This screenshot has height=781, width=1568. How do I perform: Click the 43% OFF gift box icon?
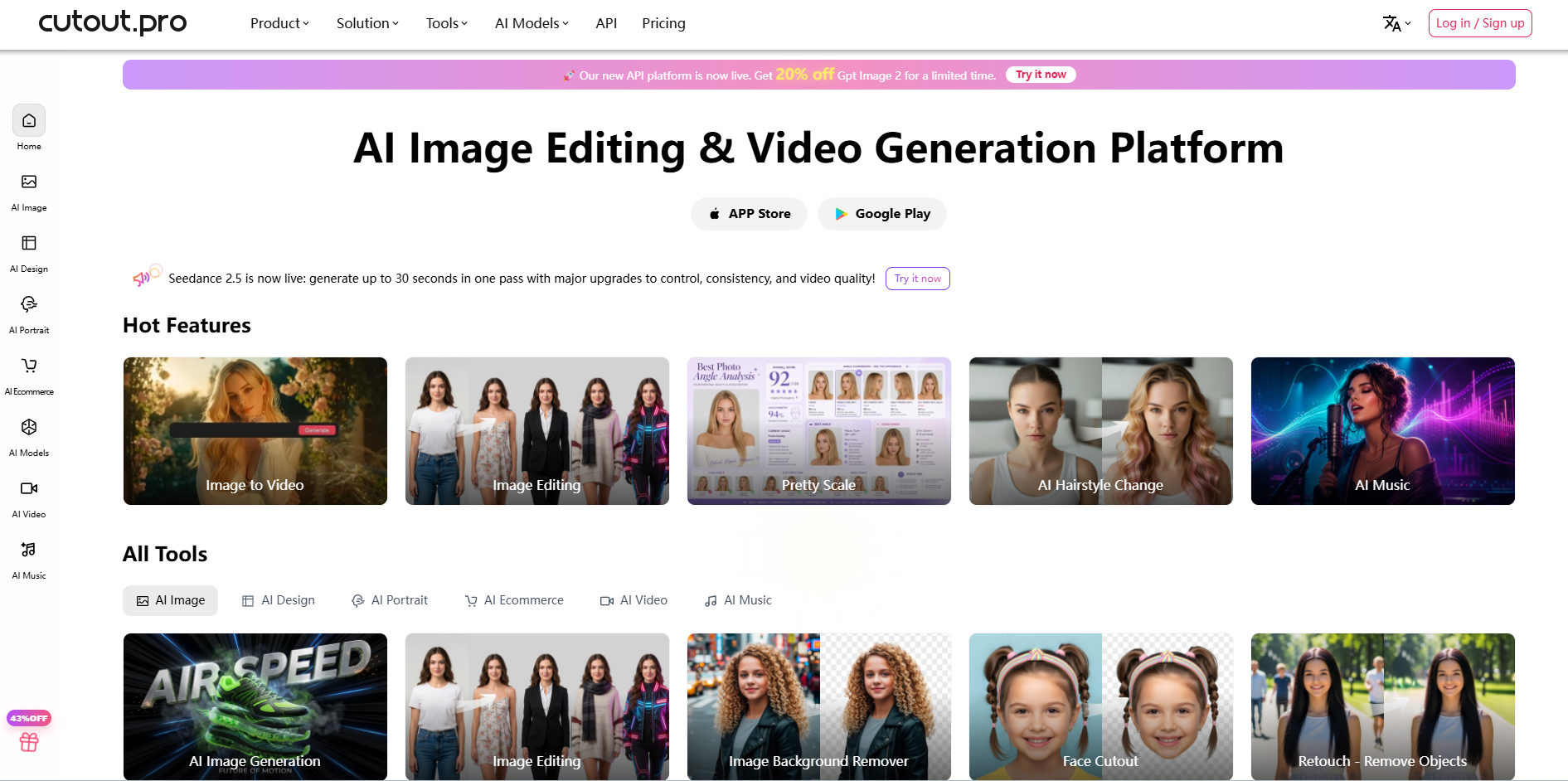click(x=29, y=742)
